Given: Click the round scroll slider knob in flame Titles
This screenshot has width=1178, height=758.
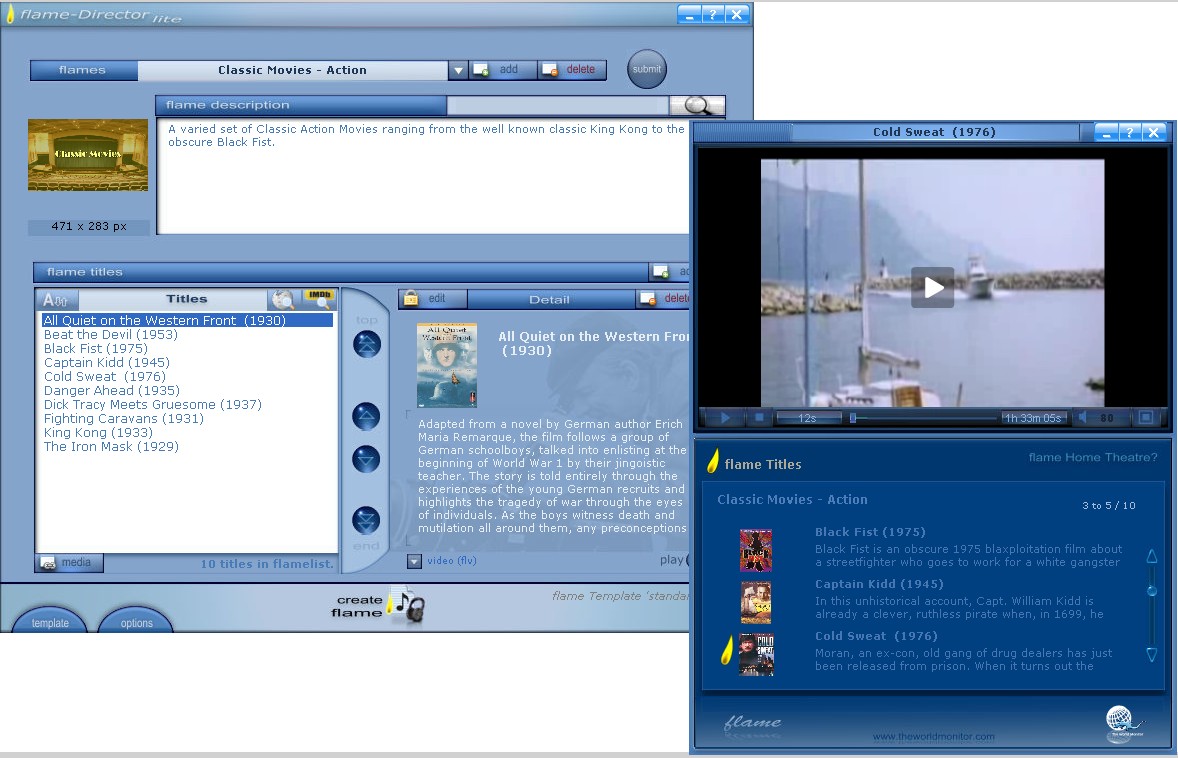Looking at the screenshot, I should [x=1152, y=591].
